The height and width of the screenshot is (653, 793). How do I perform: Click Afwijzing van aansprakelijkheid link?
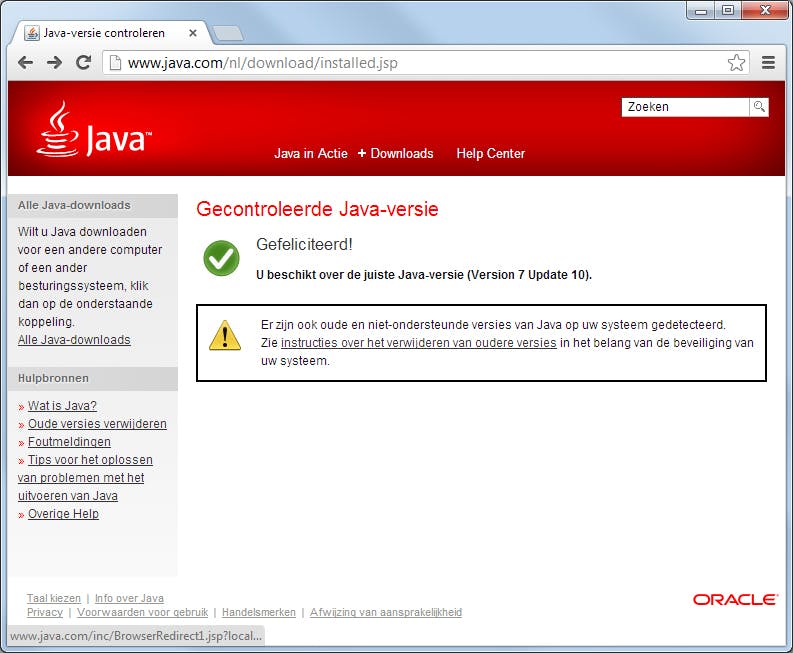pos(386,612)
